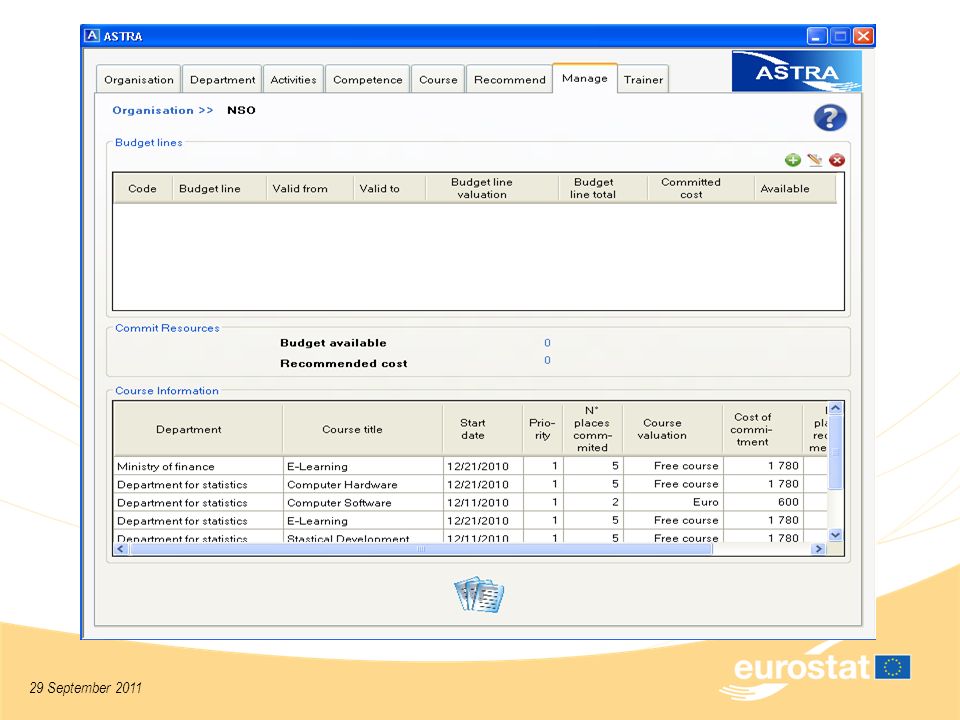Click the NSO organisation name
This screenshot has width=960, height=720.
241,110
